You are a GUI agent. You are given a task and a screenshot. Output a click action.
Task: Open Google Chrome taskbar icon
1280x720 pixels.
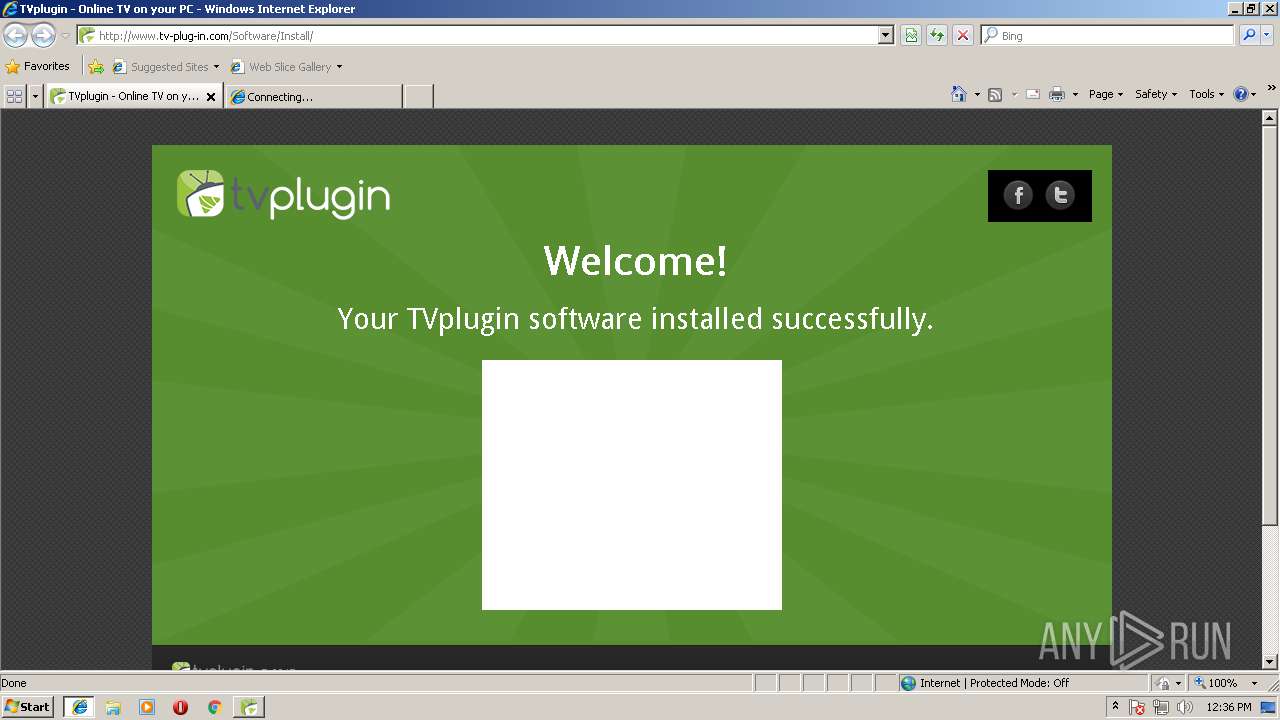coord(214,707)
